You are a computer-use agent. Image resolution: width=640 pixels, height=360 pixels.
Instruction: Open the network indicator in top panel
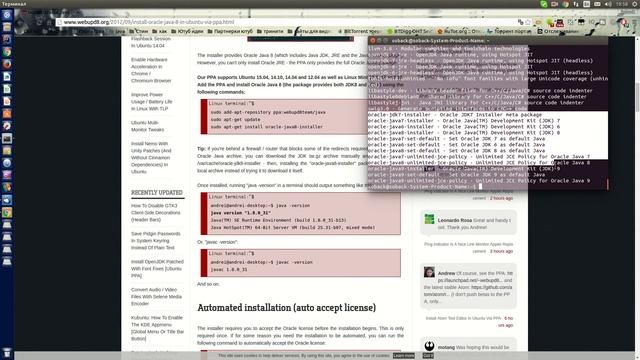tap(576, 4)
